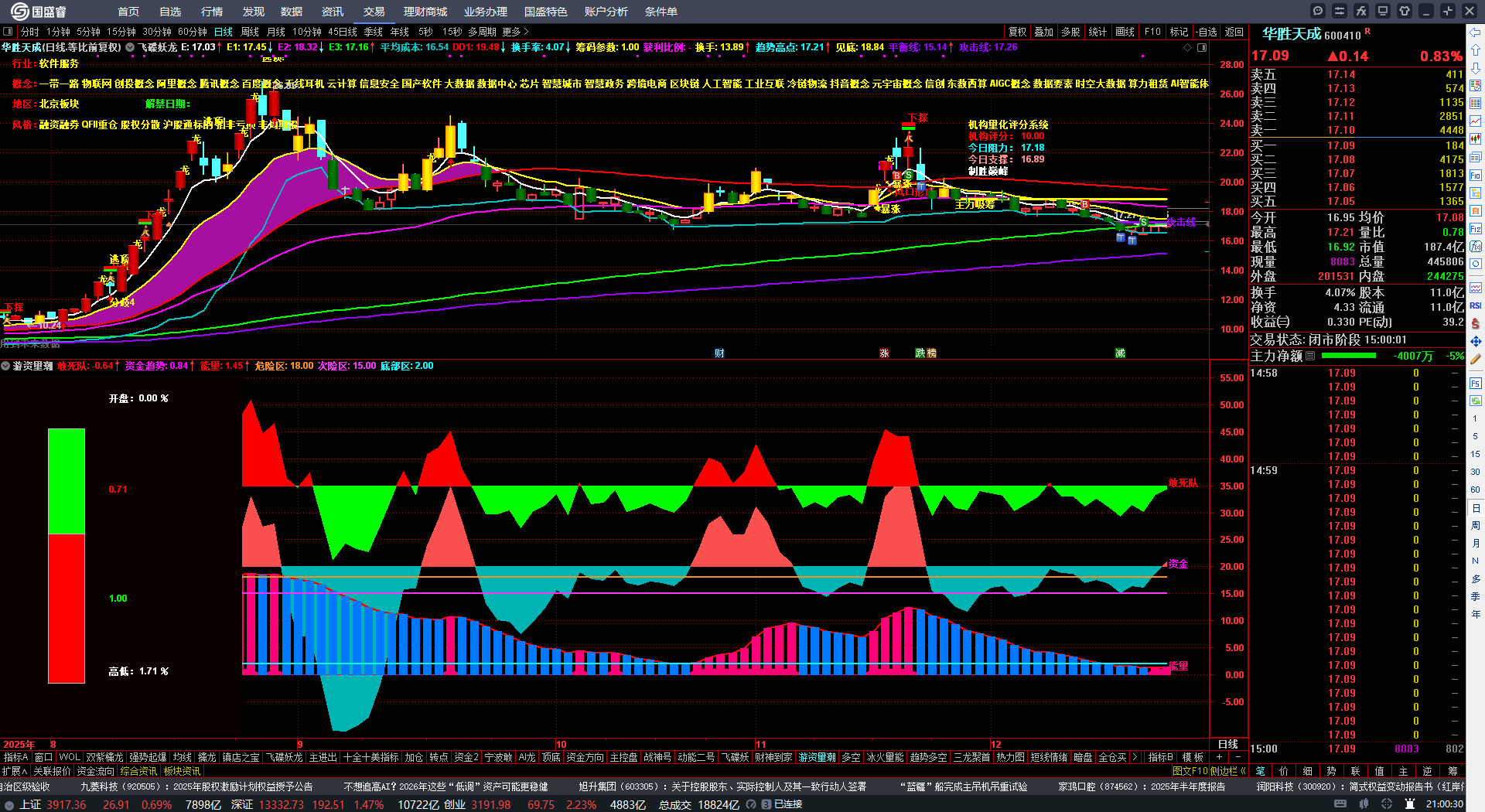Toggle the circle next to 游资里潮 indicator
This screenshot has height=812, width=1485.
pyautogui.click(x=5, y=366)
